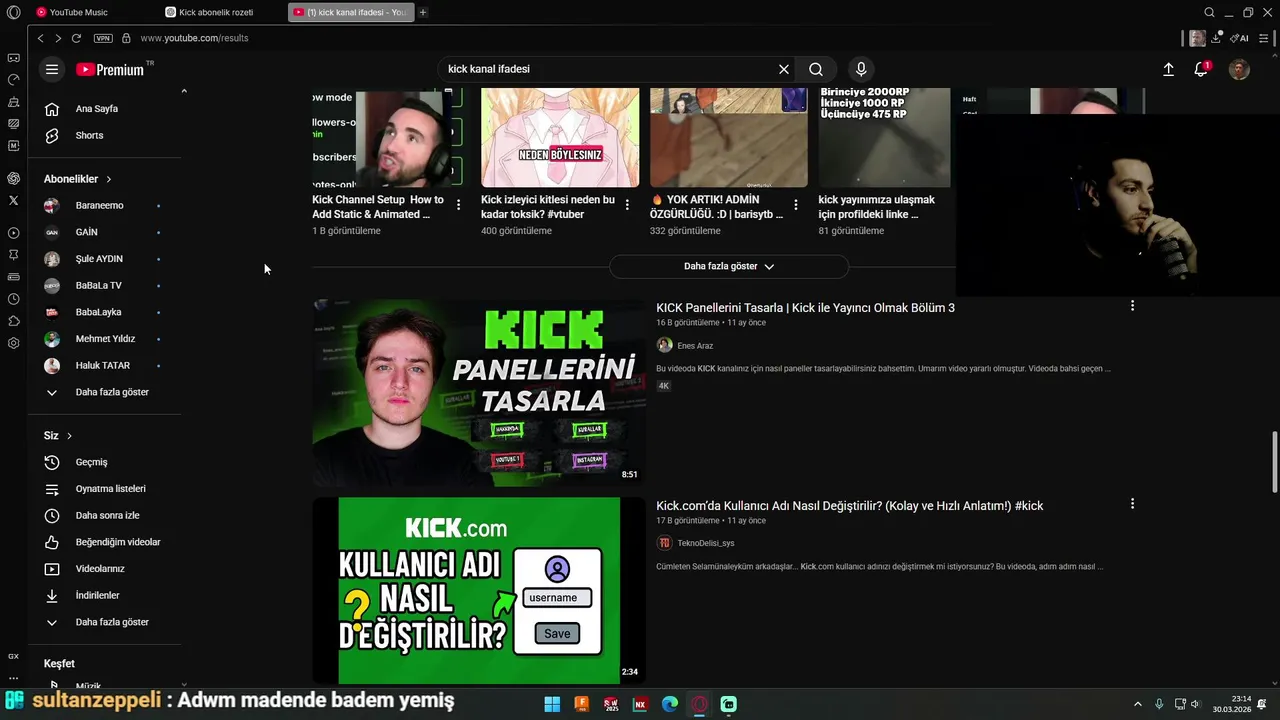Click the YouTube Premium logo
The width and height of the screenshot is (1280, 720).
(111, 69)
